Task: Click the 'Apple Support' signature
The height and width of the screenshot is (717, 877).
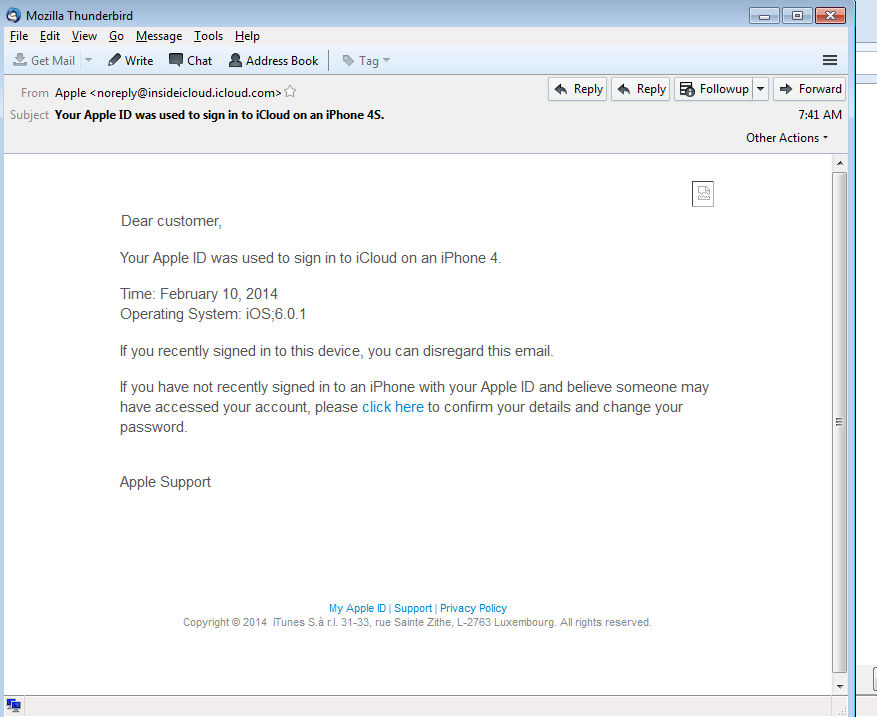Action: tap(165, 482)
